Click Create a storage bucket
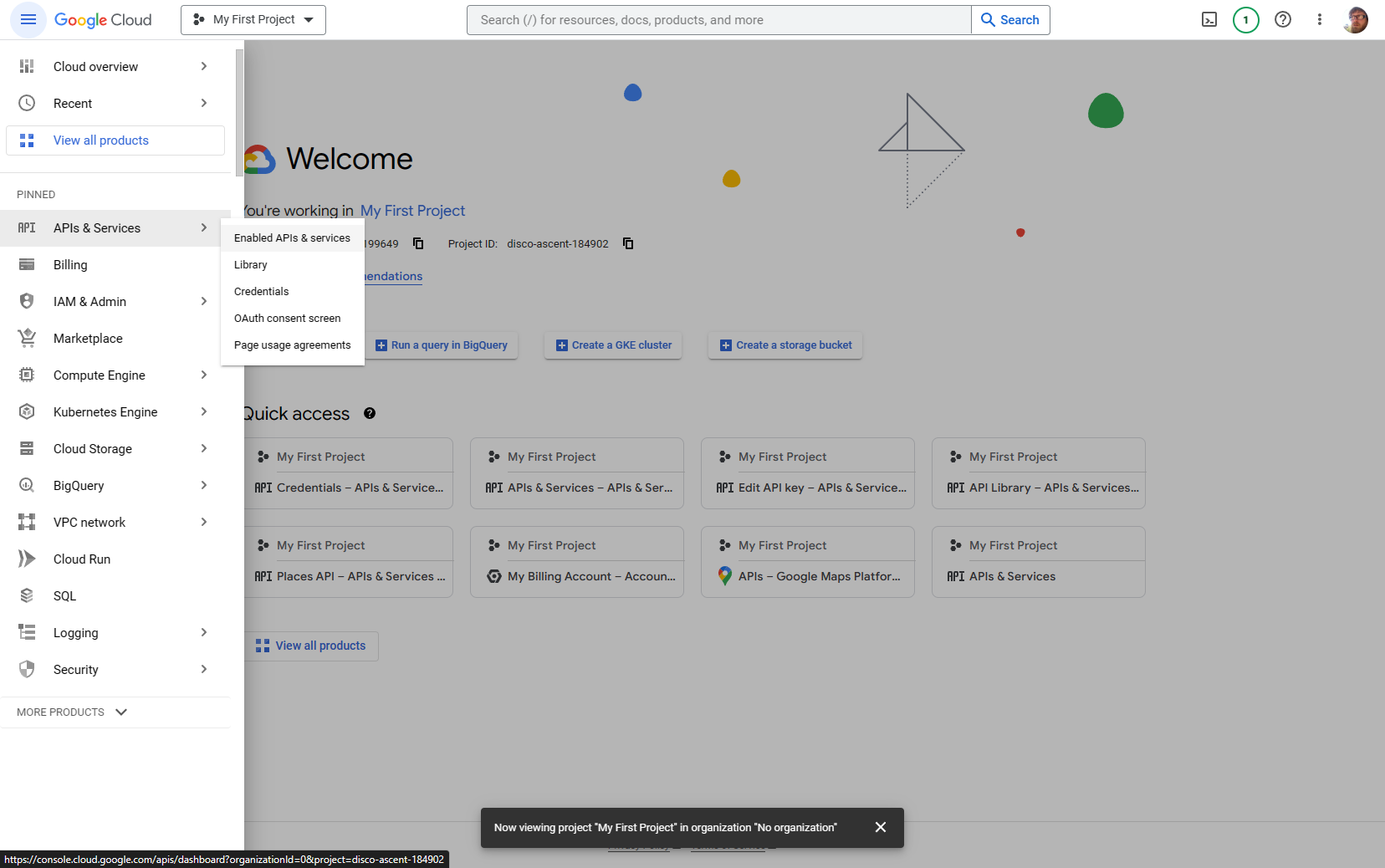The width and height of the screenshot is (1385, 868). (x=786, y=345)
